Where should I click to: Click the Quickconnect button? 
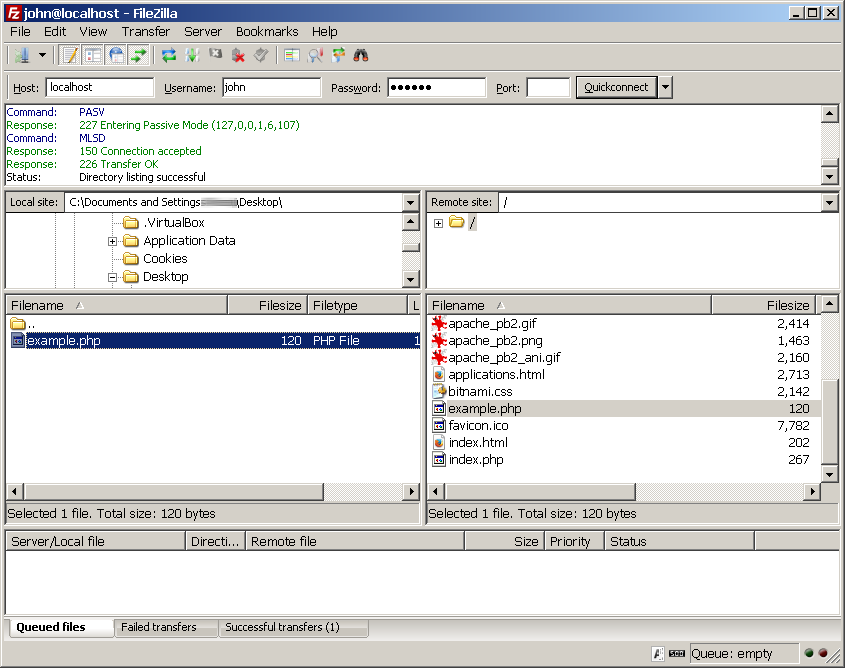pos(616,88)
